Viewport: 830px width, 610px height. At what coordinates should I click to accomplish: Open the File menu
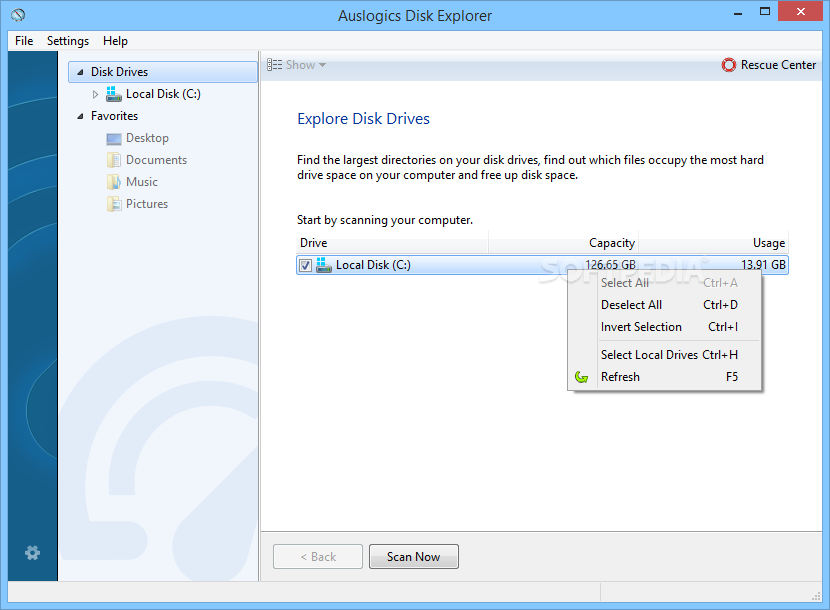click(24, 41)
